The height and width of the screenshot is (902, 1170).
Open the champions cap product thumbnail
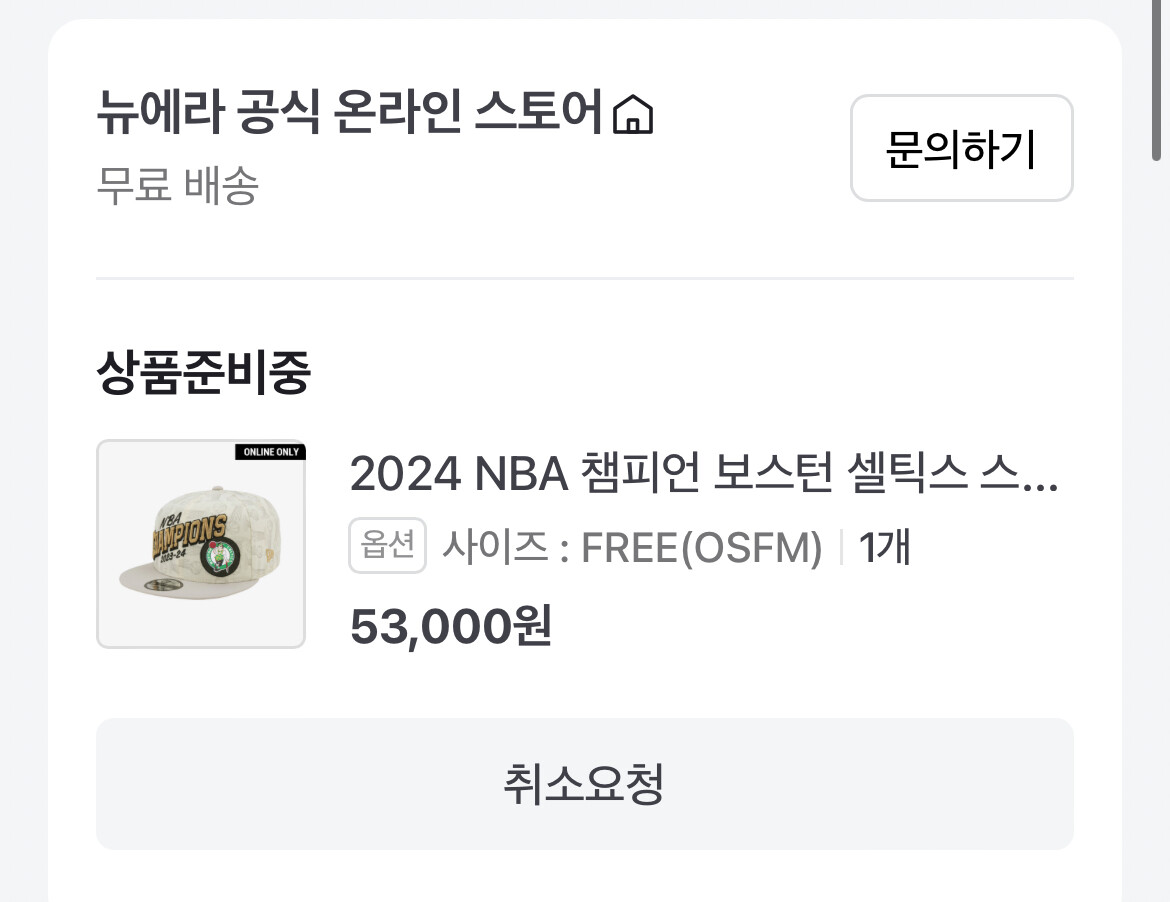(x=201, y=544)
